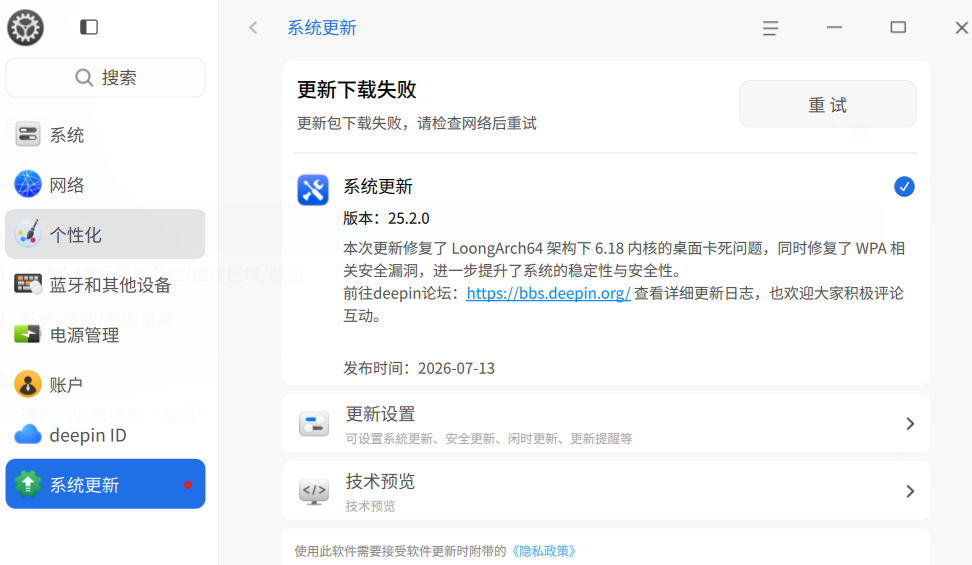The width and height of the screenshot is (972, 565).
Task: Uncheck the 系统更新 blue checkmark
Action: 904,187
